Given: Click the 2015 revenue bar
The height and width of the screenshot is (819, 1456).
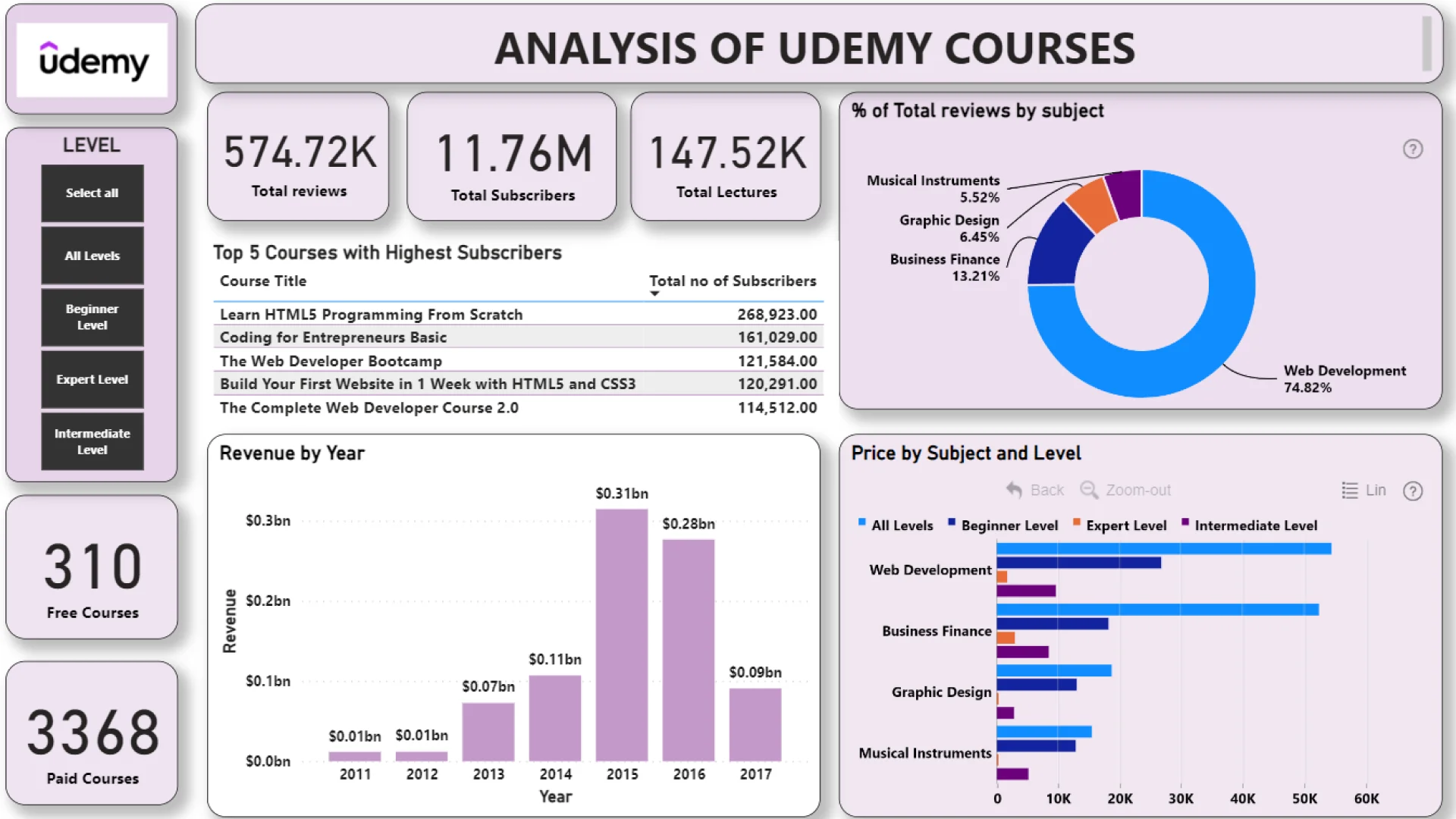Looking at the screenshot, I should pos(622,635).
